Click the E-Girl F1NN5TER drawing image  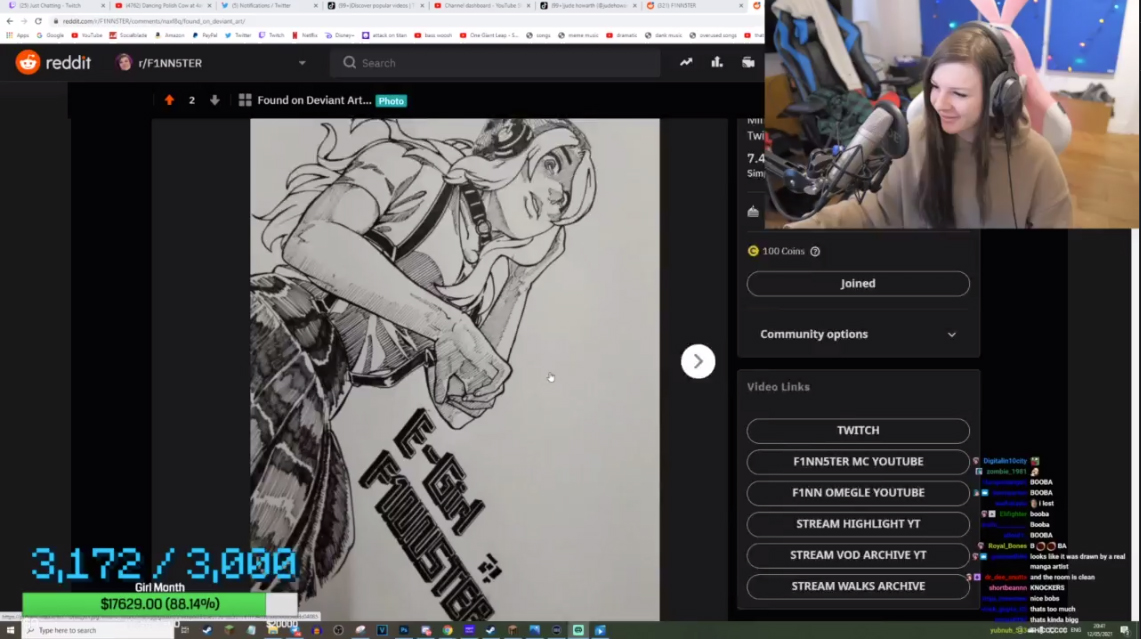click(455, 370)
